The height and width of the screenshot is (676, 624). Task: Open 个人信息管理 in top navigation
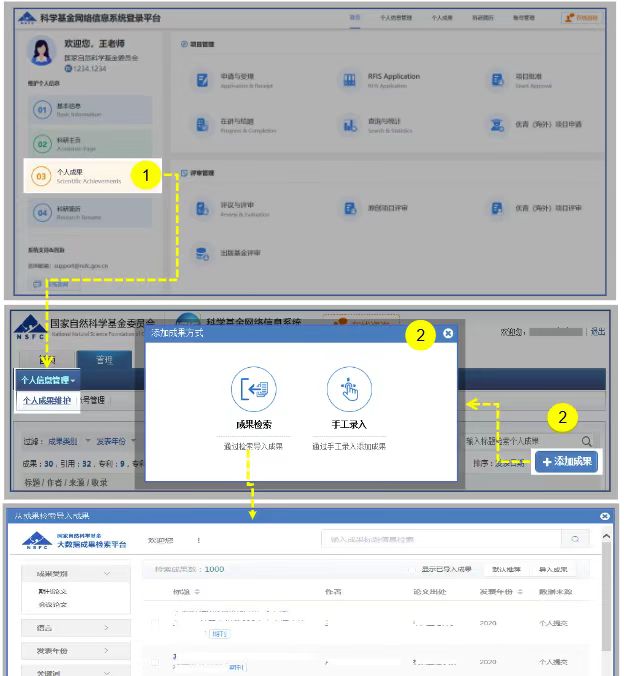(395, 18)
